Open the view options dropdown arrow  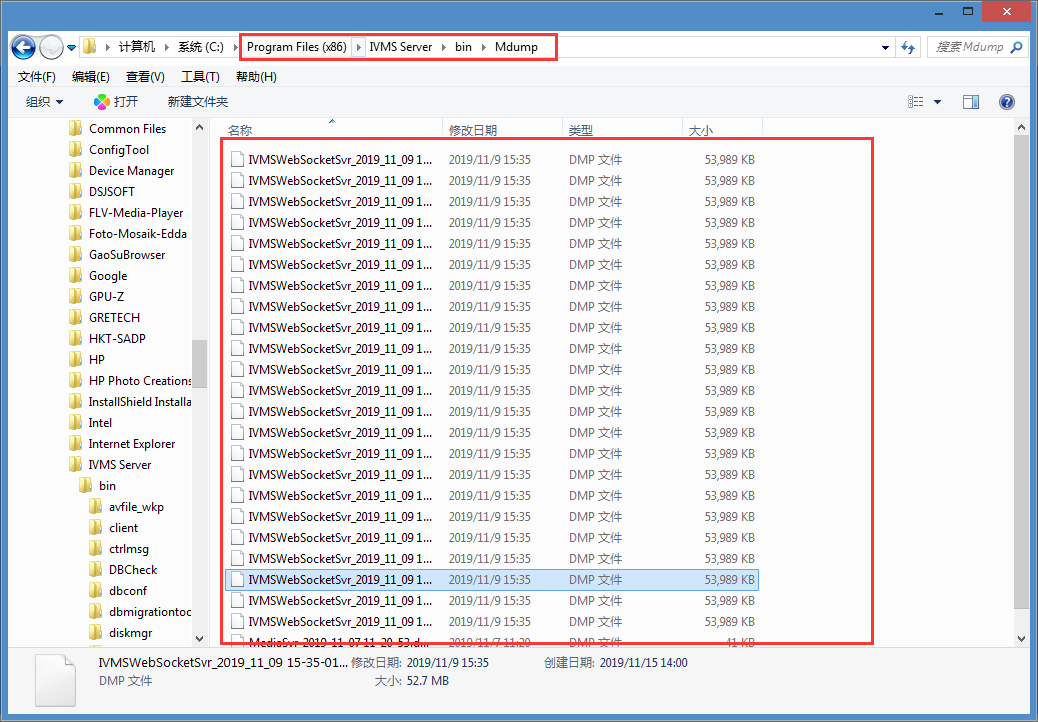[x=937, y=102]
